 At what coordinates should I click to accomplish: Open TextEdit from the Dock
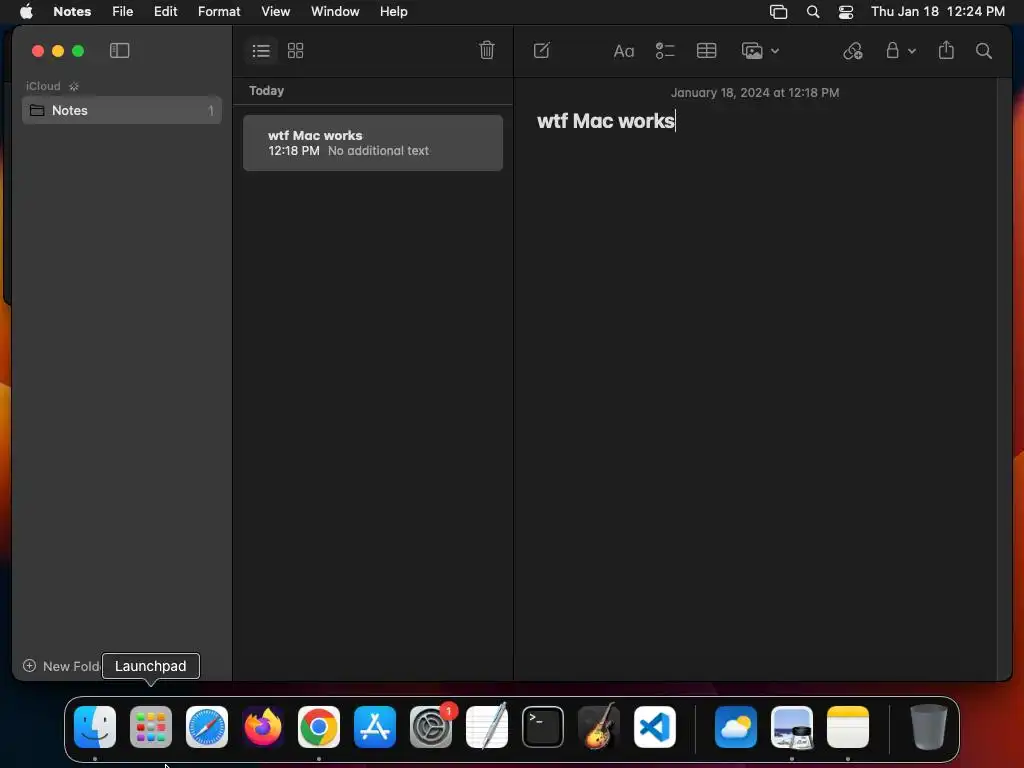click(x=487, y=726)
